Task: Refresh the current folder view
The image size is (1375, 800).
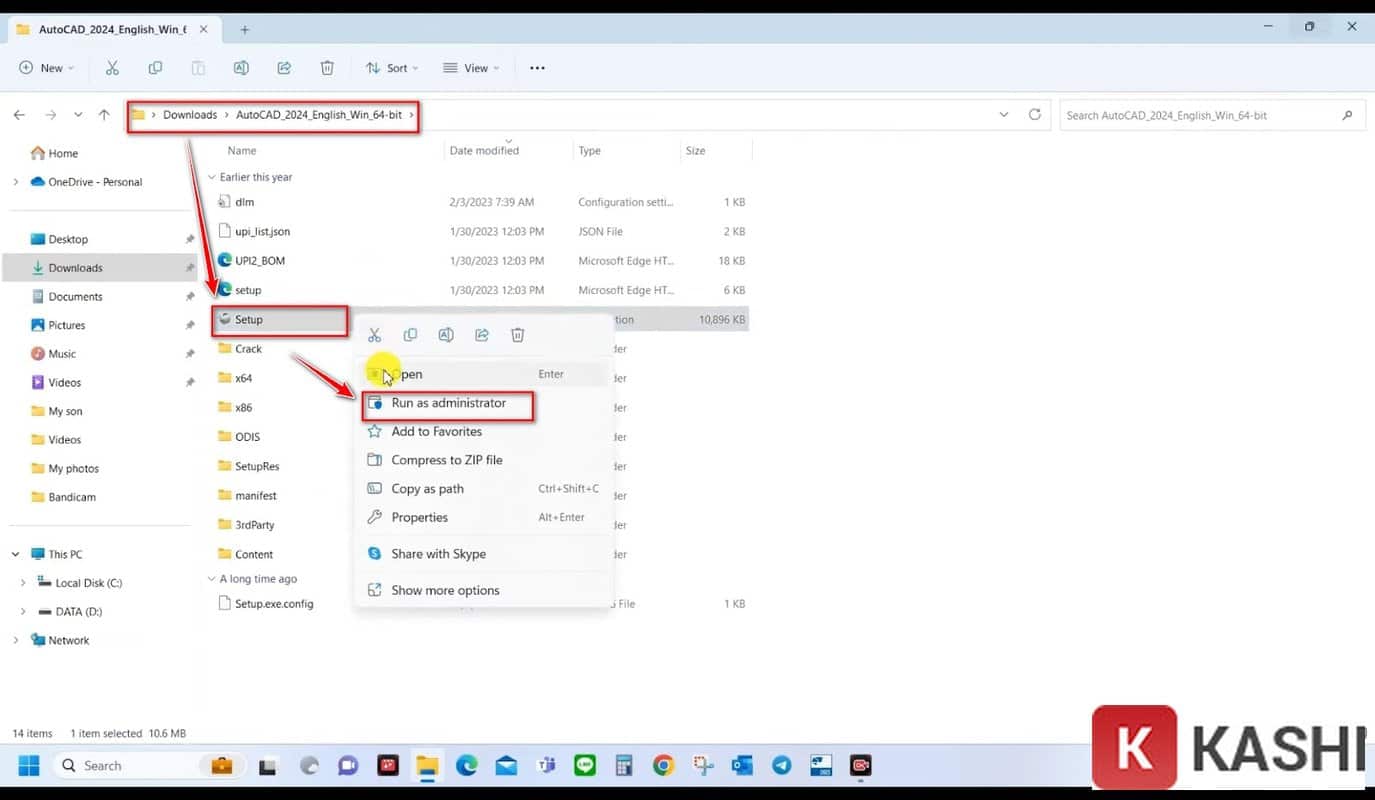Action: click(x=1035, y=115)
